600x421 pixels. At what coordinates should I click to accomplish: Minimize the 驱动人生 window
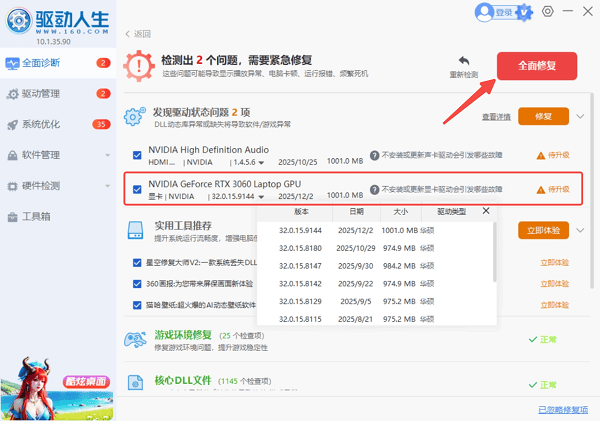(567, 11)
